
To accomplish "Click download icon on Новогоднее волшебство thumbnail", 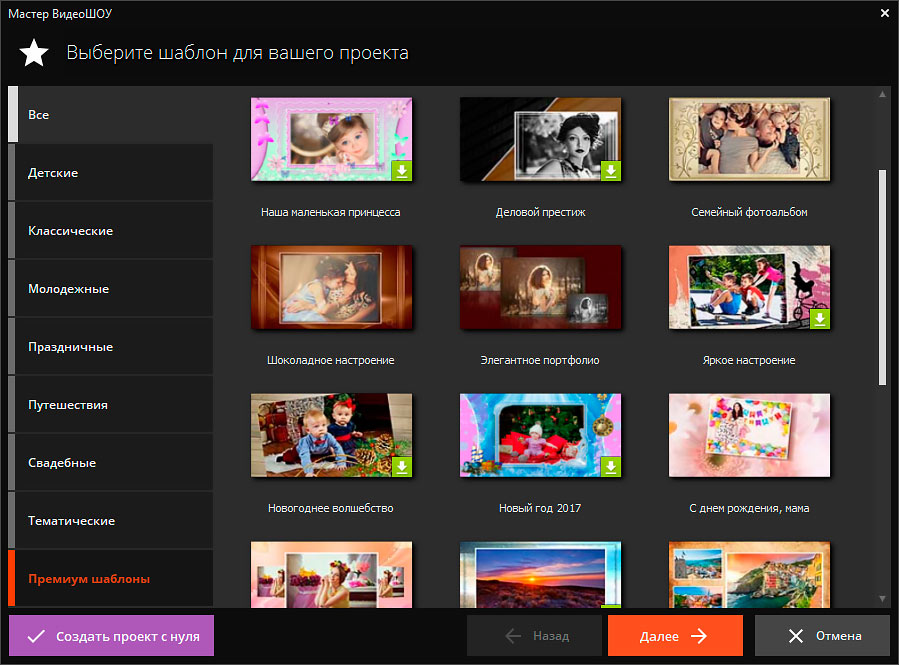I will (401, 467).
